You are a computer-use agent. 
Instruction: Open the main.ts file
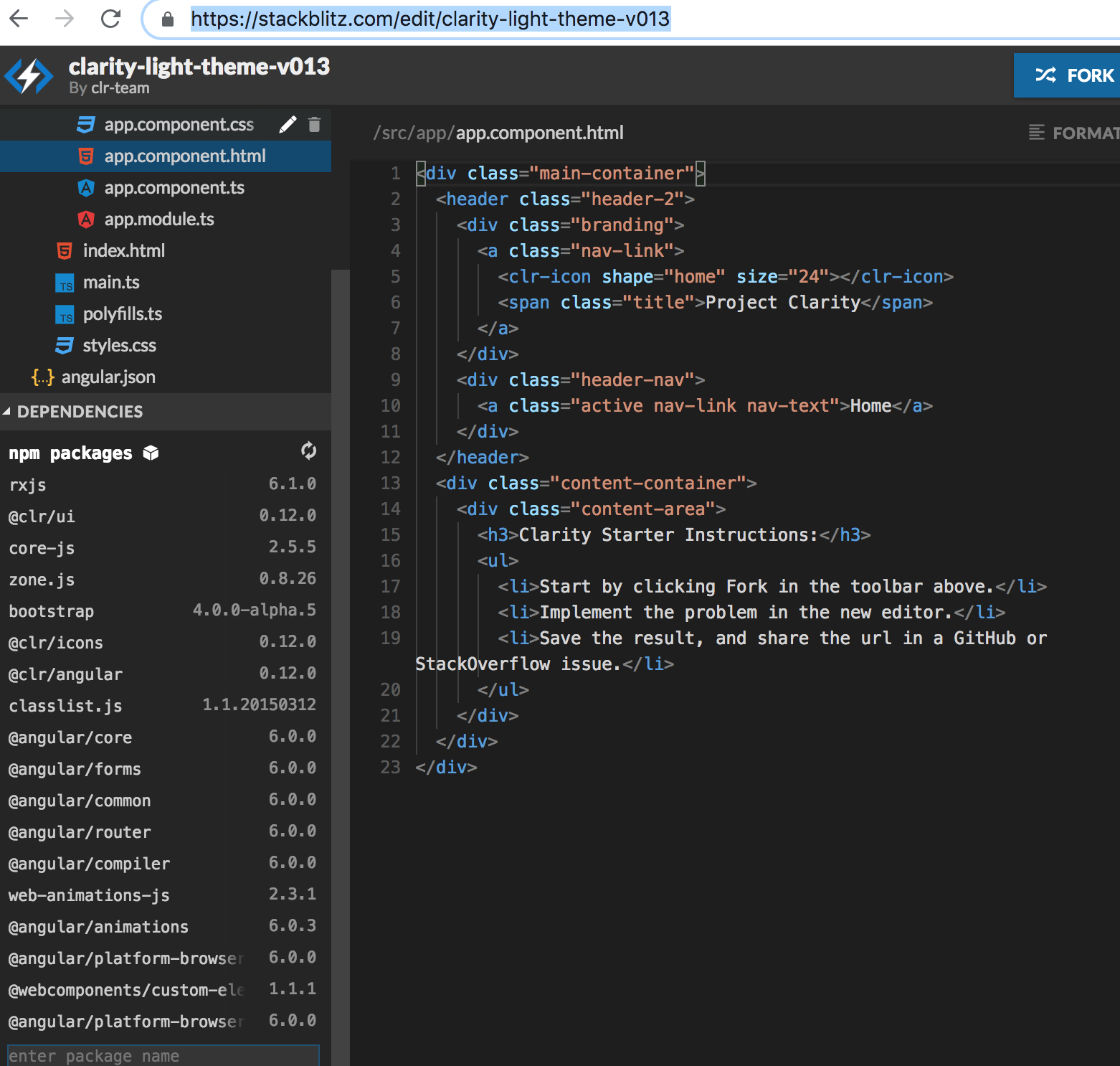coord(111,283)
